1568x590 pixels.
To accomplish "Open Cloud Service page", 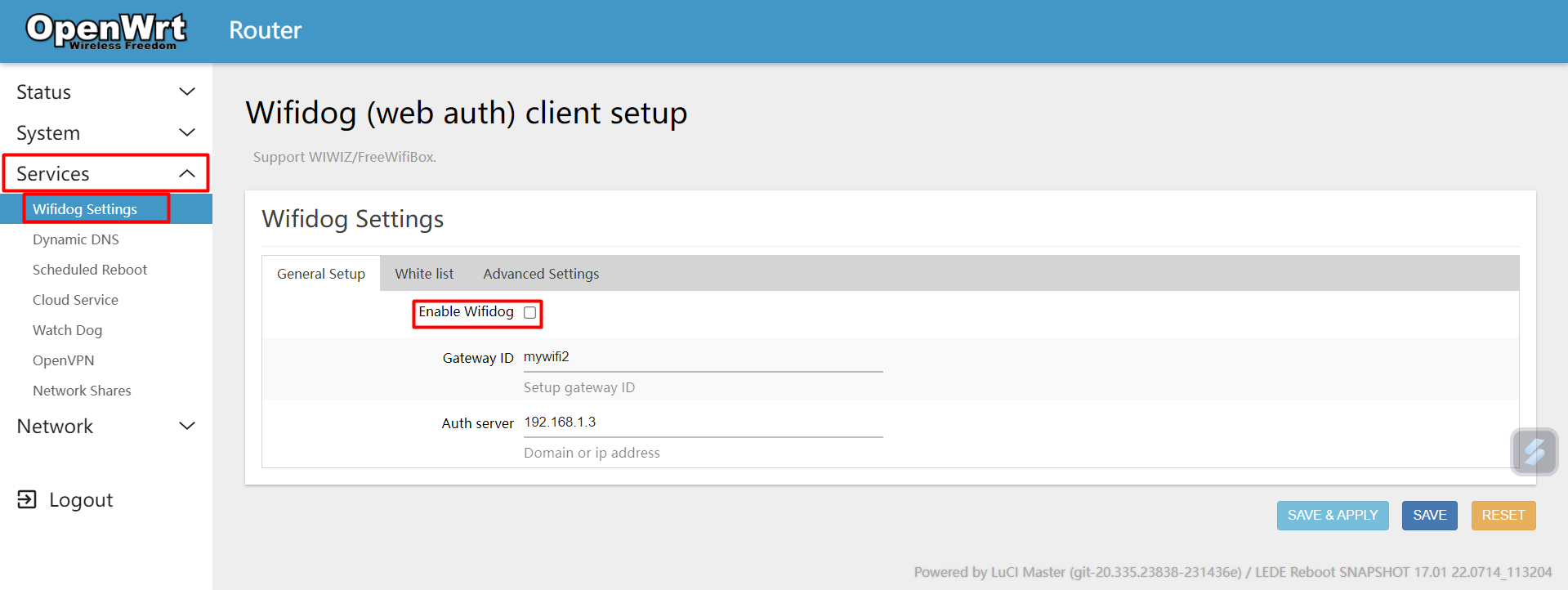I will coord(75,300).
